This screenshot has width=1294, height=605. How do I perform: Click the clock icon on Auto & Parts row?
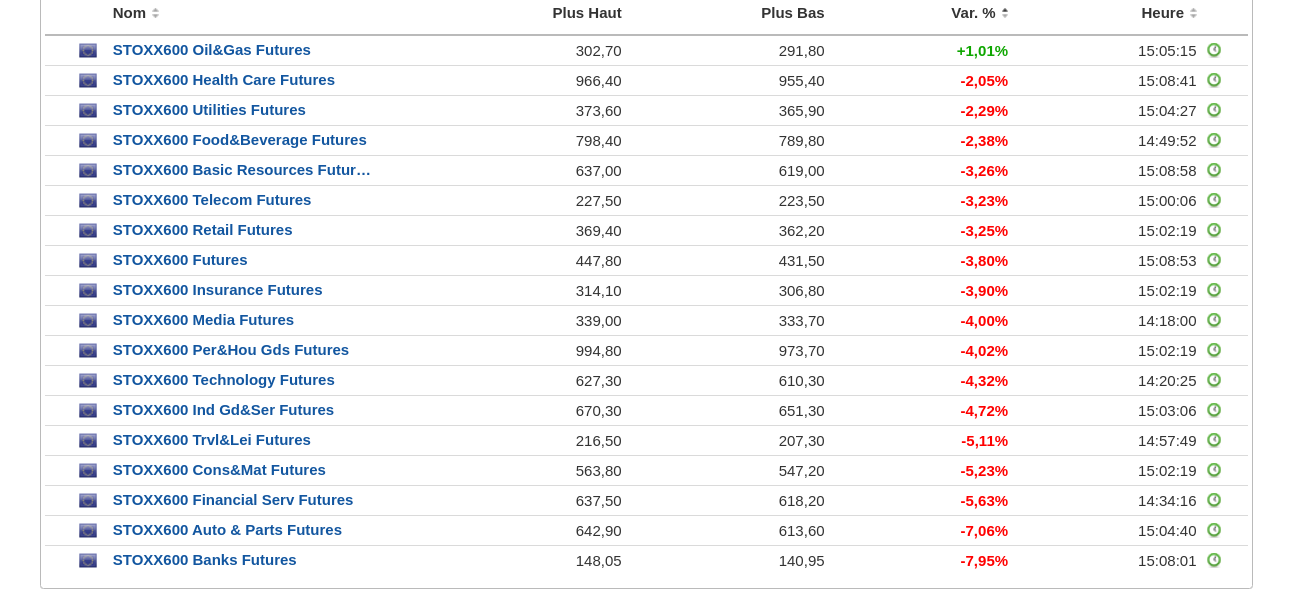(1214, 530)
